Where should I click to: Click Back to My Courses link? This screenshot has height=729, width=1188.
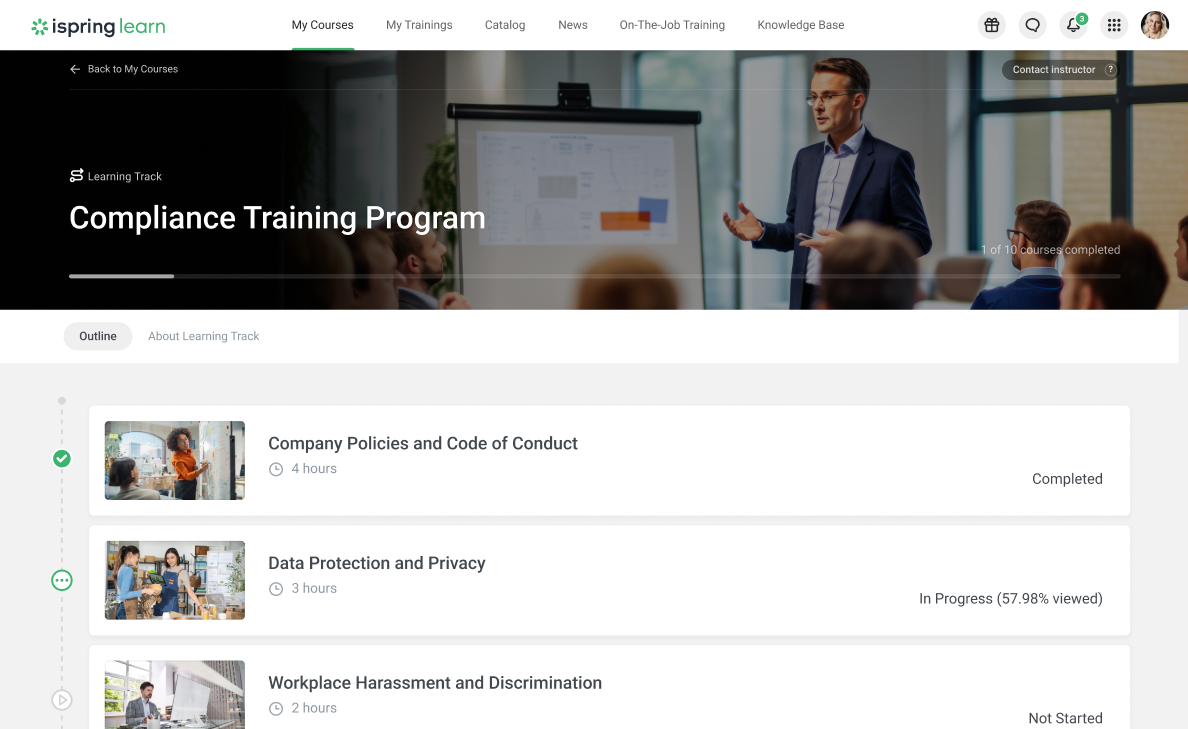[133, 69]
